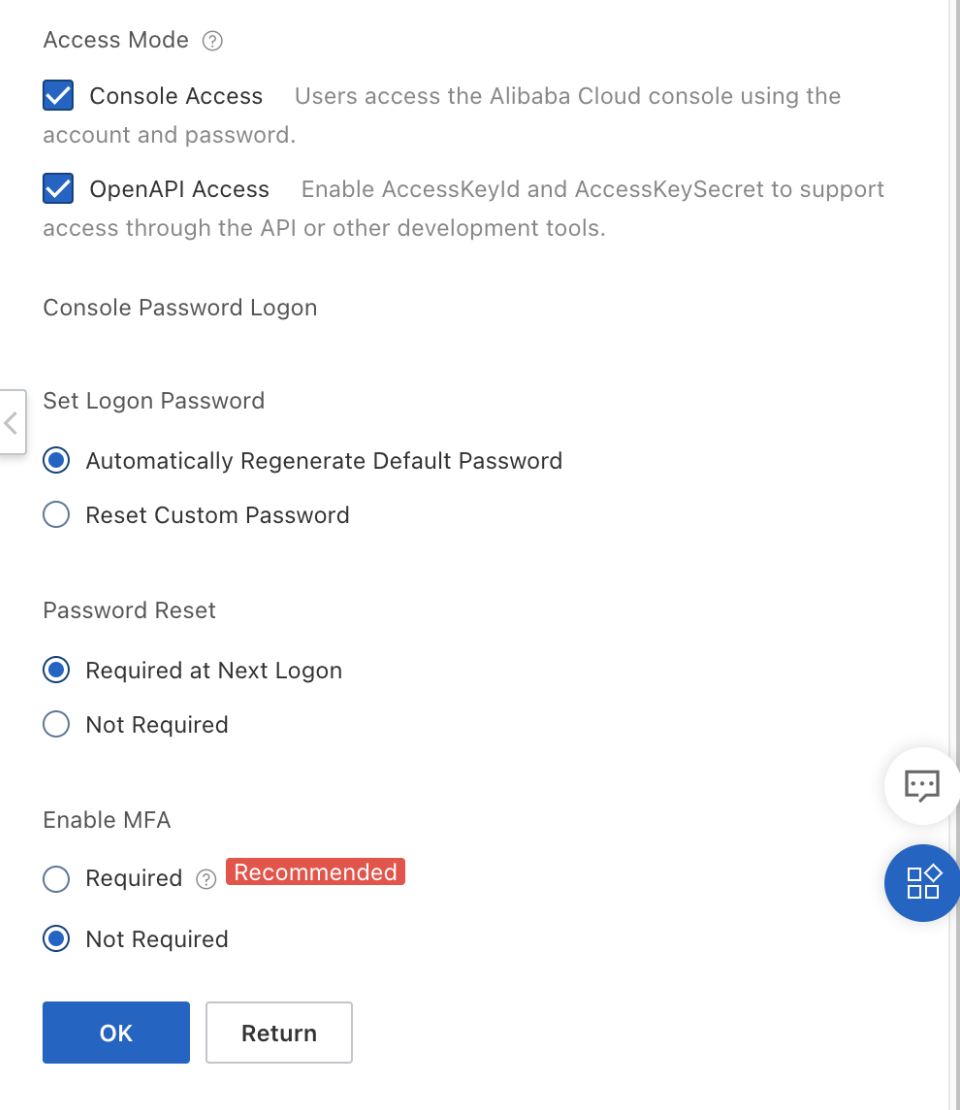Open the chat feedback floating icon

pos(921,786)
